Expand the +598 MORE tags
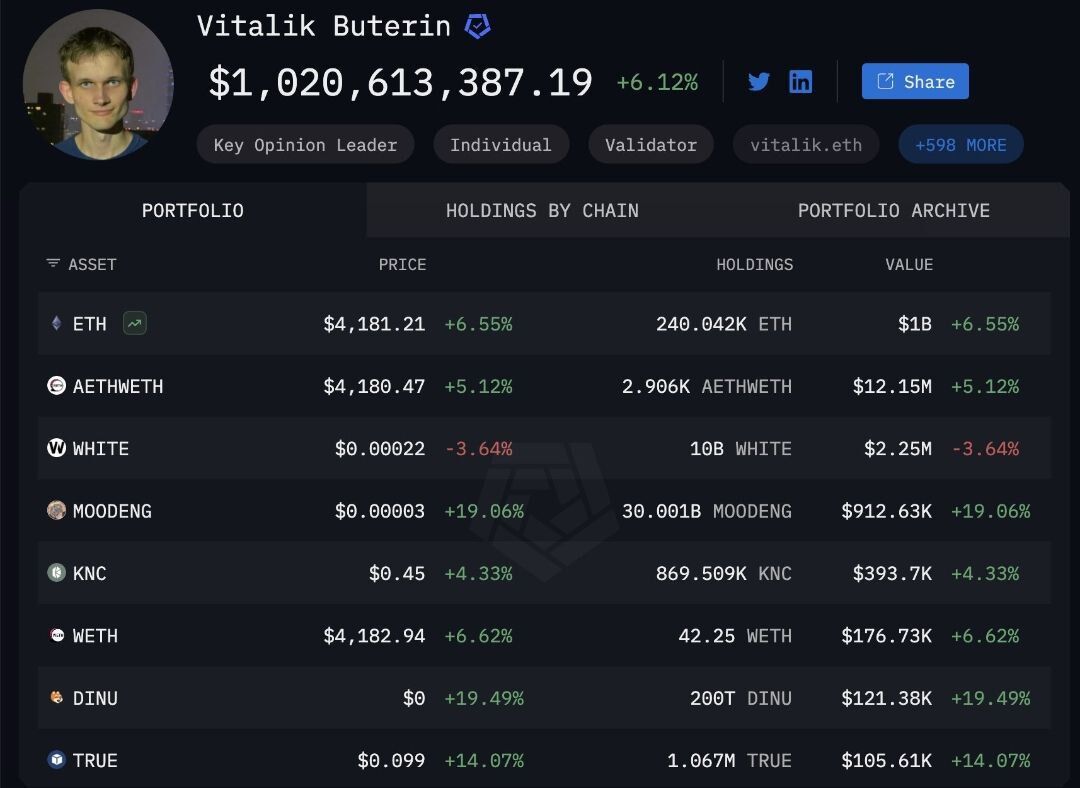Image resolution: width=1080 pixels, height=788 pixels. click(961, 145)
